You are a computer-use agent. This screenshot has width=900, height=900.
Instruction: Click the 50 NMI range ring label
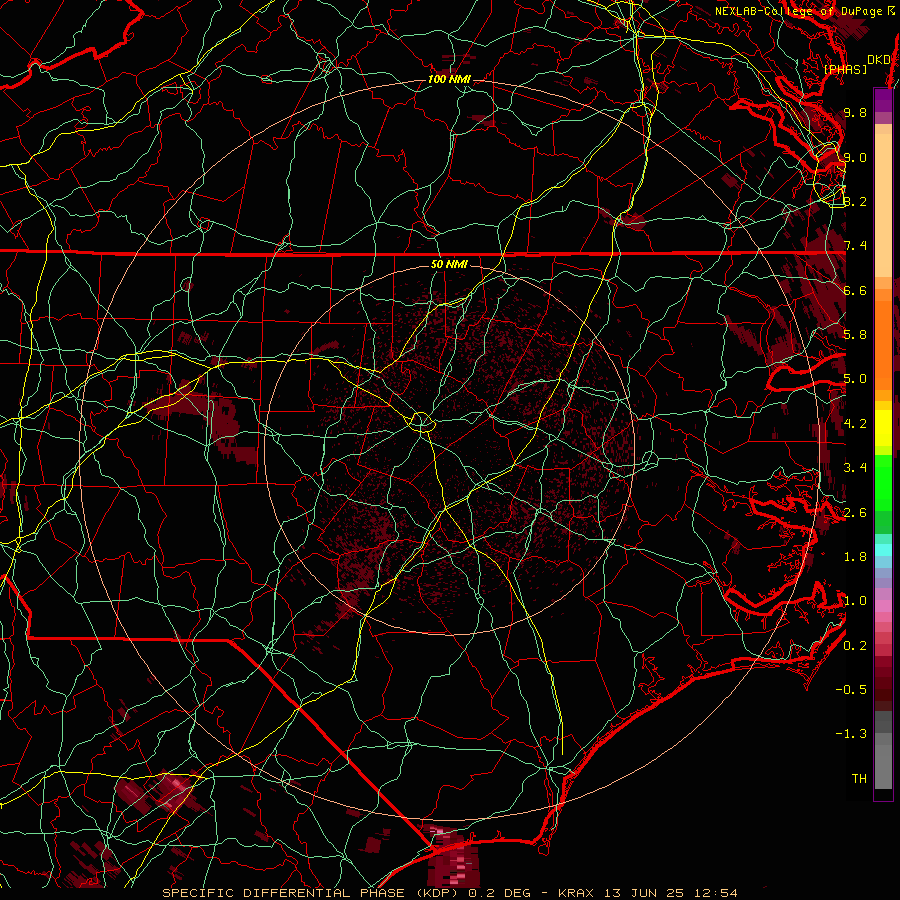click(449, 264)
